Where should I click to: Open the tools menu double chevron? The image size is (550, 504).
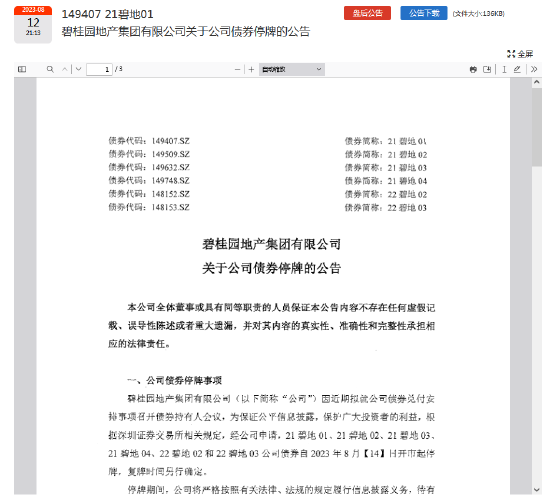[534, 69]
